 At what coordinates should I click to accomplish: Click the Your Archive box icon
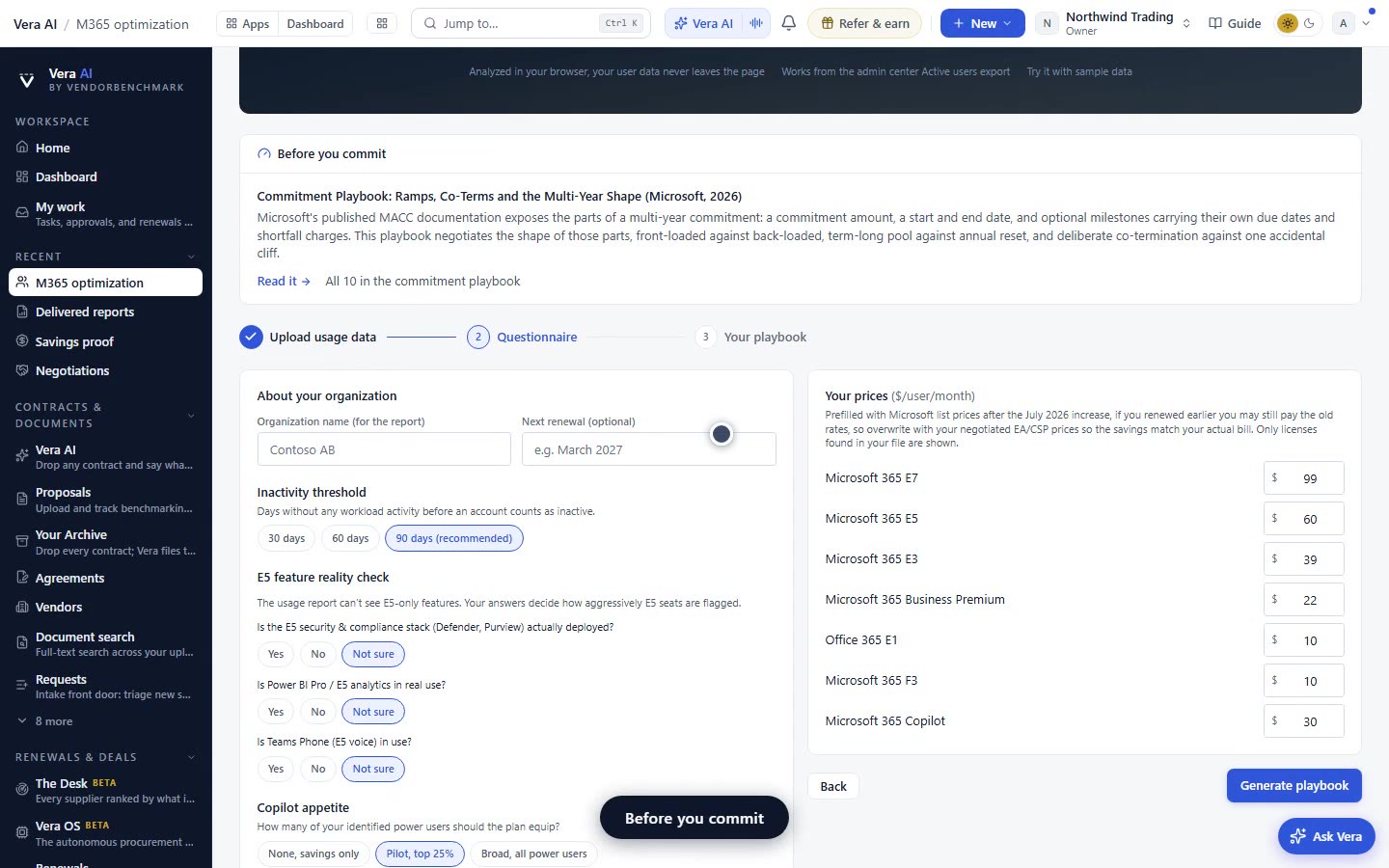coord(22,542)
